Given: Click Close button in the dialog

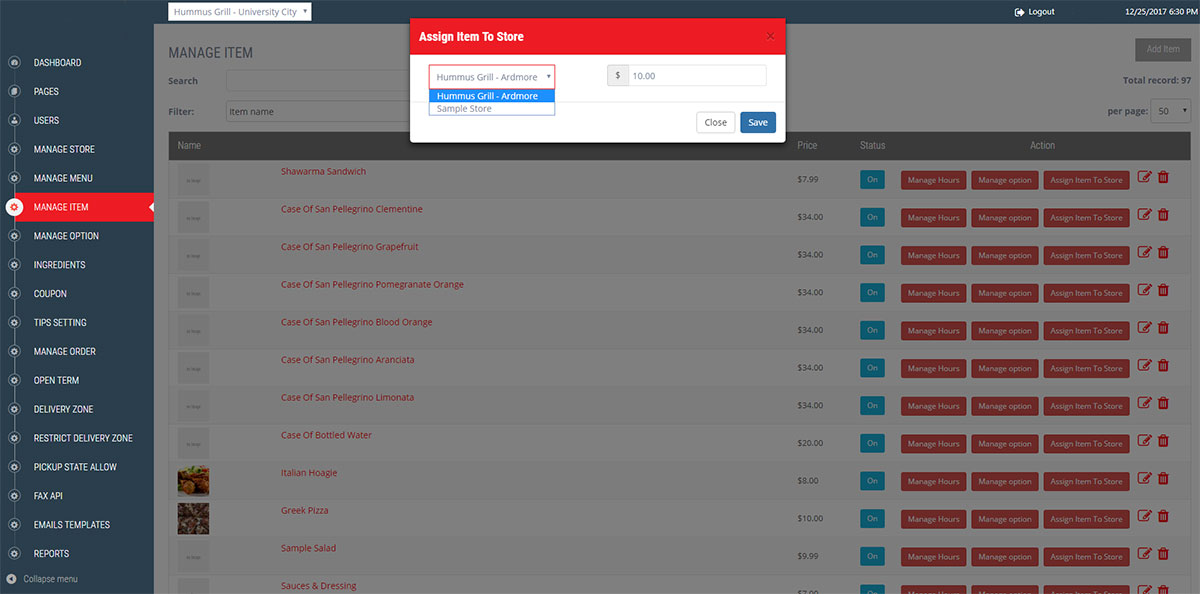Looking at the screenshot, I should [716, 122].
